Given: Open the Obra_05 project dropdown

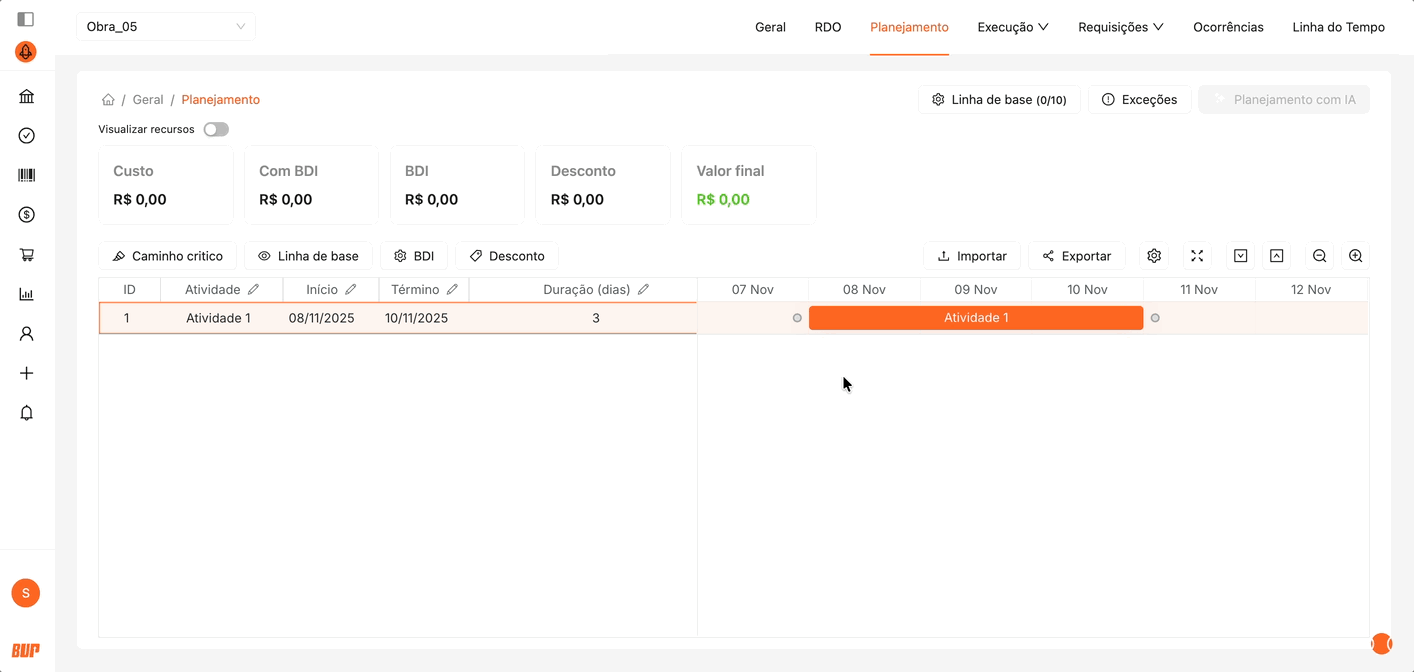Looking at the screenshot, I should point(166,26).
